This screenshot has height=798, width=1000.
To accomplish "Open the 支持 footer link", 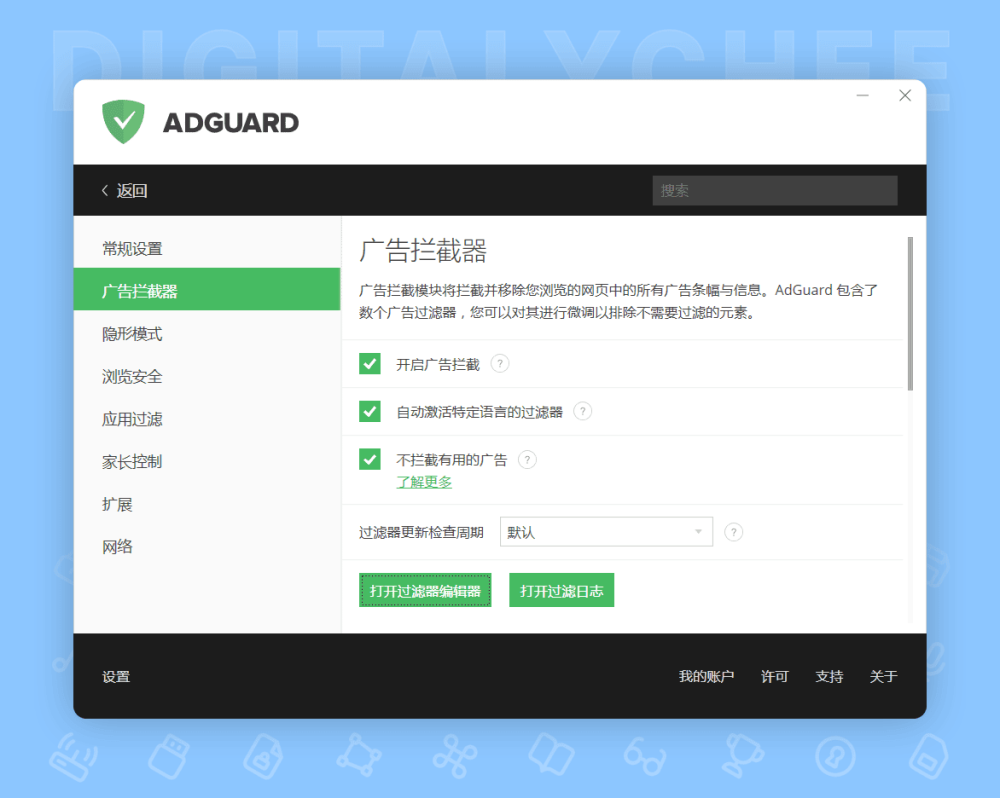I will [829, 676].
